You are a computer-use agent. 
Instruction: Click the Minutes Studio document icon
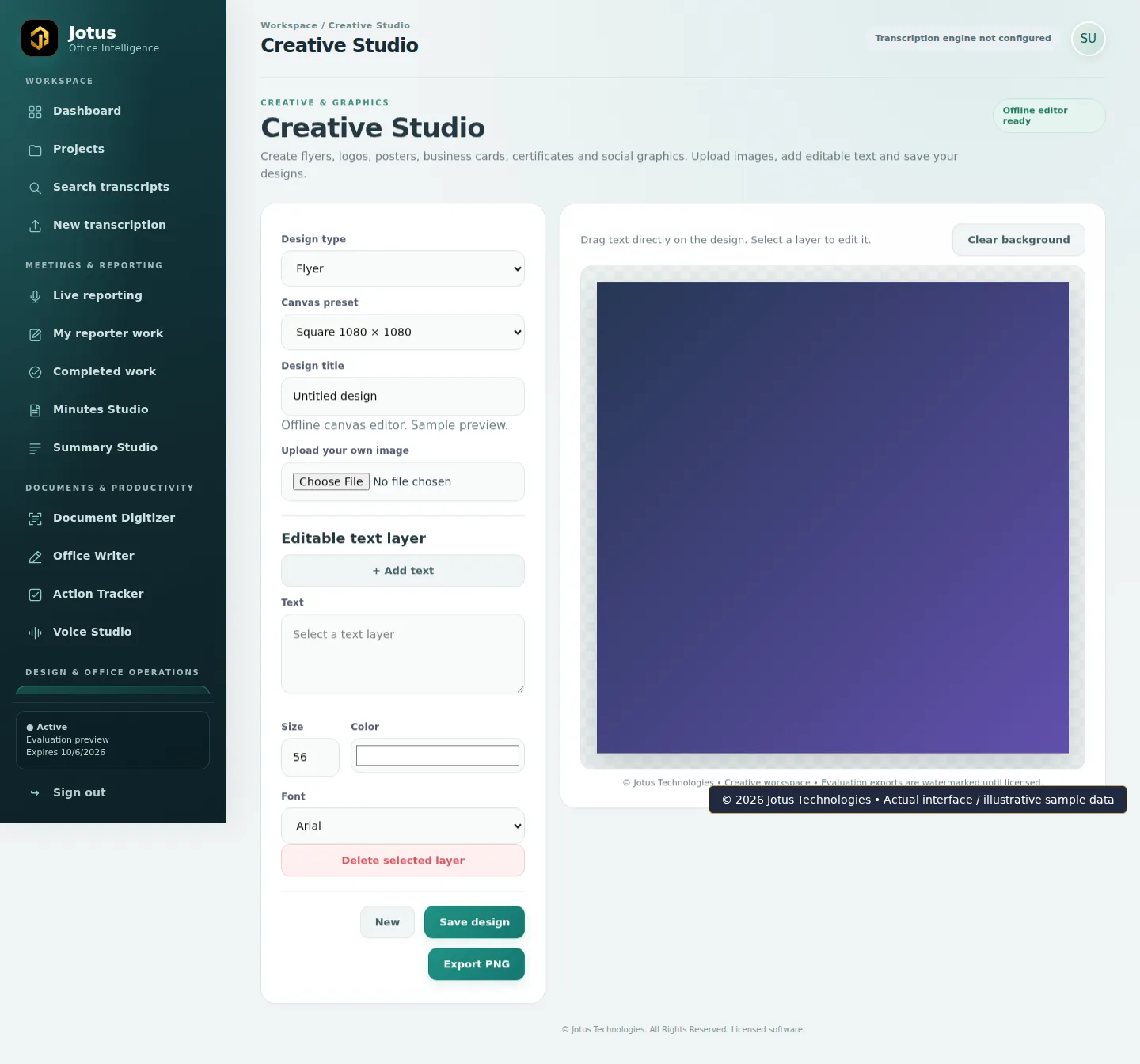coord(35,410)
